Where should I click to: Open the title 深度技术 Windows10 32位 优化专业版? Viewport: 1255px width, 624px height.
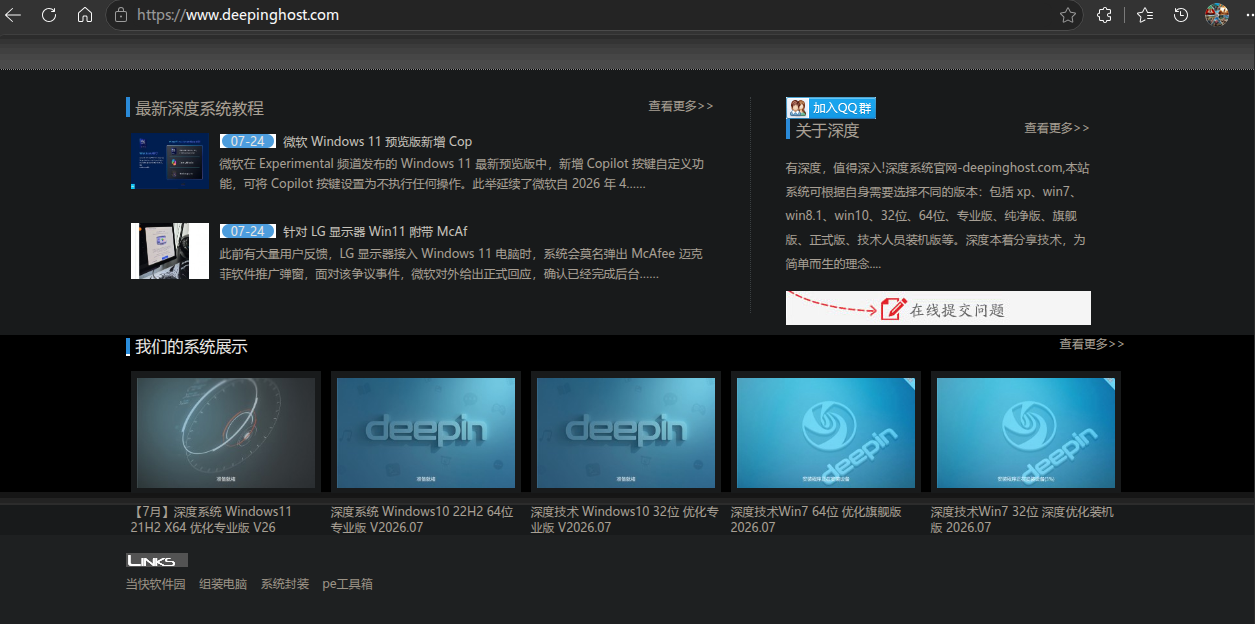tap(624, 519)
